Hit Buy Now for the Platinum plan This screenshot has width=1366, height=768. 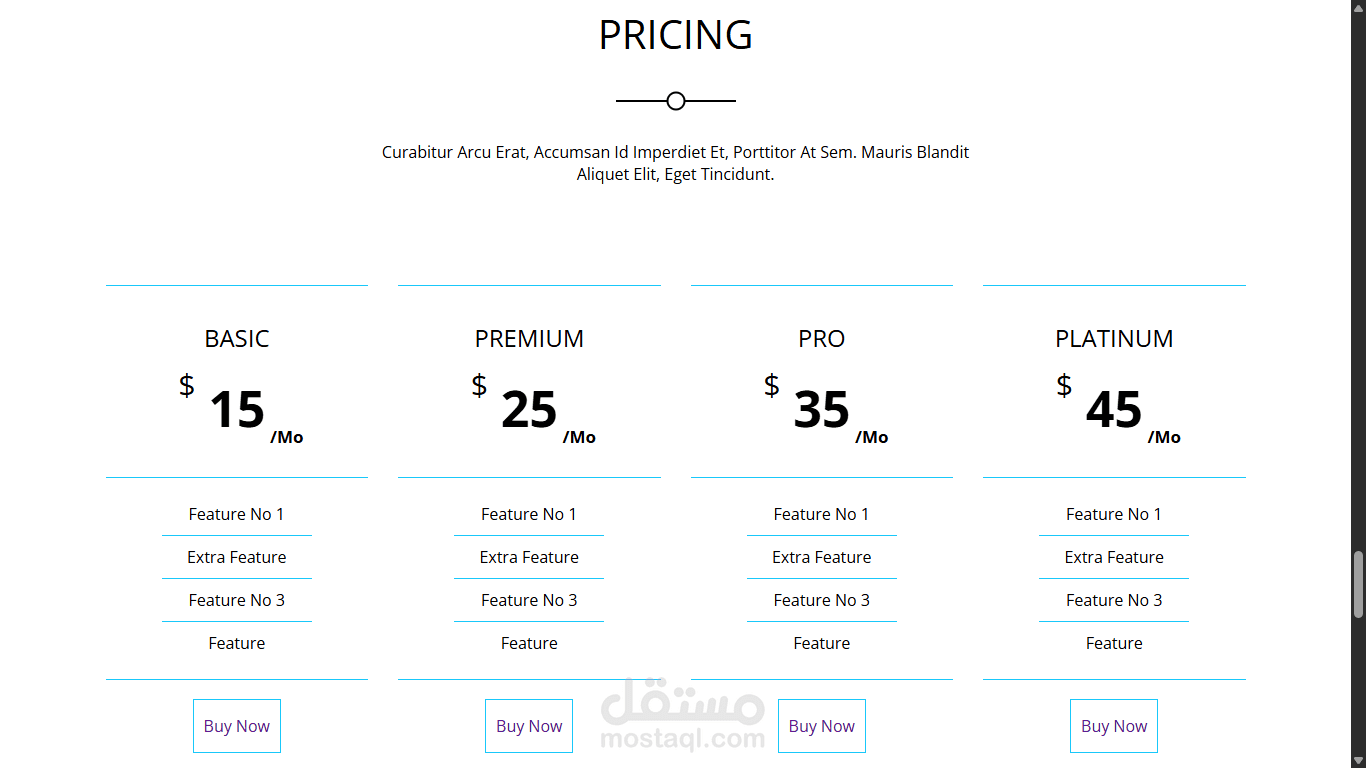[1114, 726]
